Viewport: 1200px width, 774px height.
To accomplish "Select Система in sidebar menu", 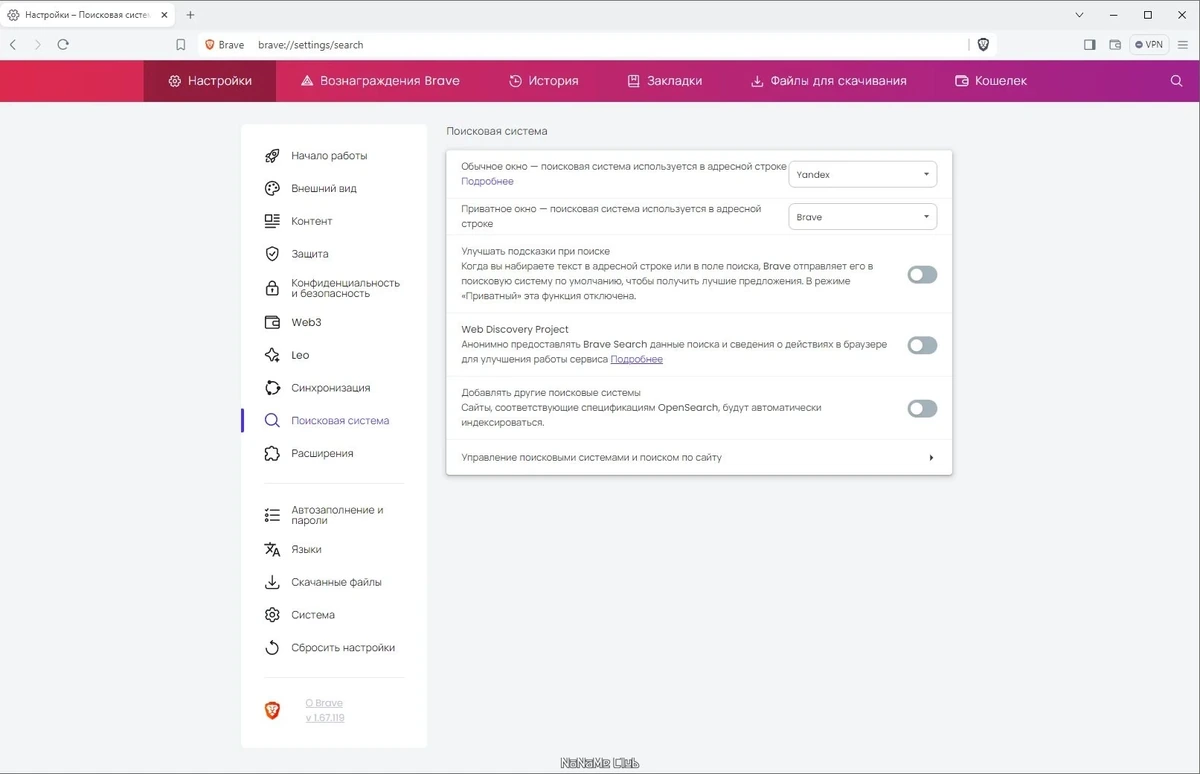I will click(x=313, y=615).
